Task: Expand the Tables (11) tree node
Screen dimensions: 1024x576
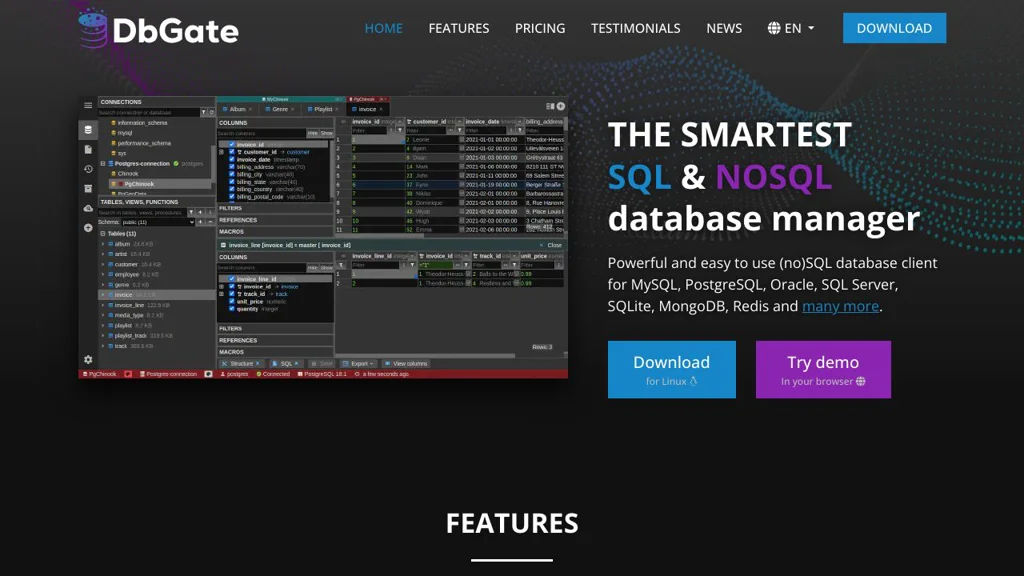Action: [102, 233]
